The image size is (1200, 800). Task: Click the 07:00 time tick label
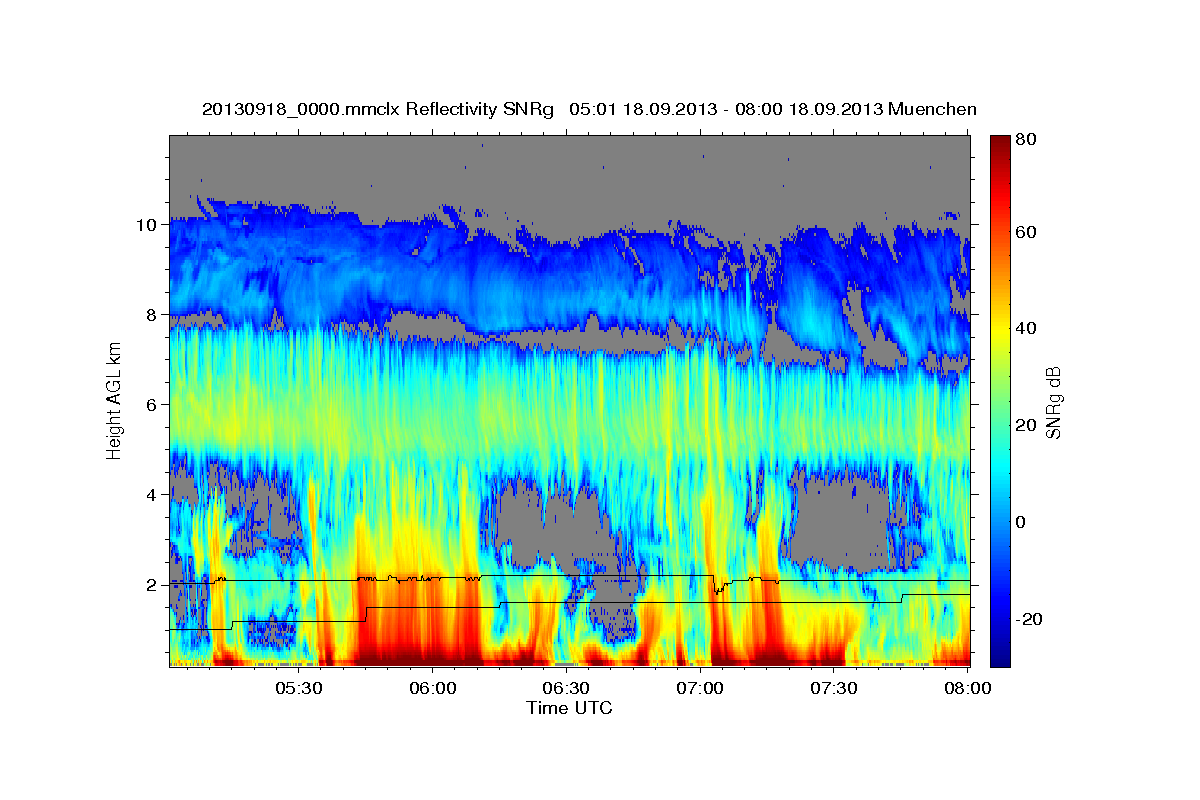tap(700, 689)
